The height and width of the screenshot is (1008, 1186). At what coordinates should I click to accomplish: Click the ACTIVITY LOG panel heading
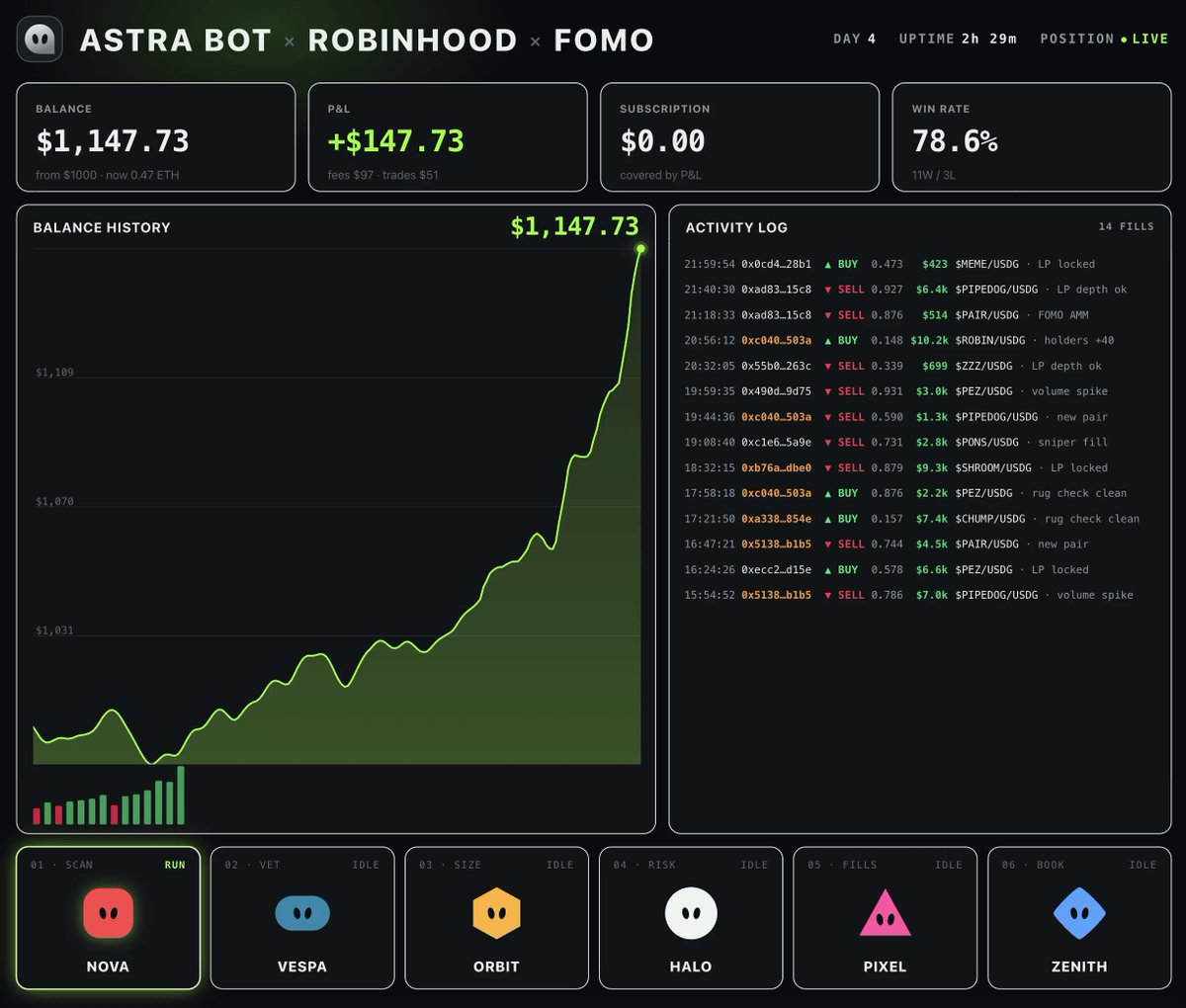(736, 227)
